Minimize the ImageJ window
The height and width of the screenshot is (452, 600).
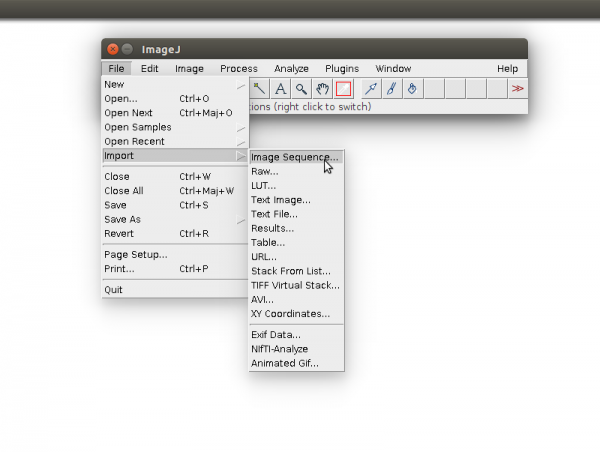coord(127,49)
